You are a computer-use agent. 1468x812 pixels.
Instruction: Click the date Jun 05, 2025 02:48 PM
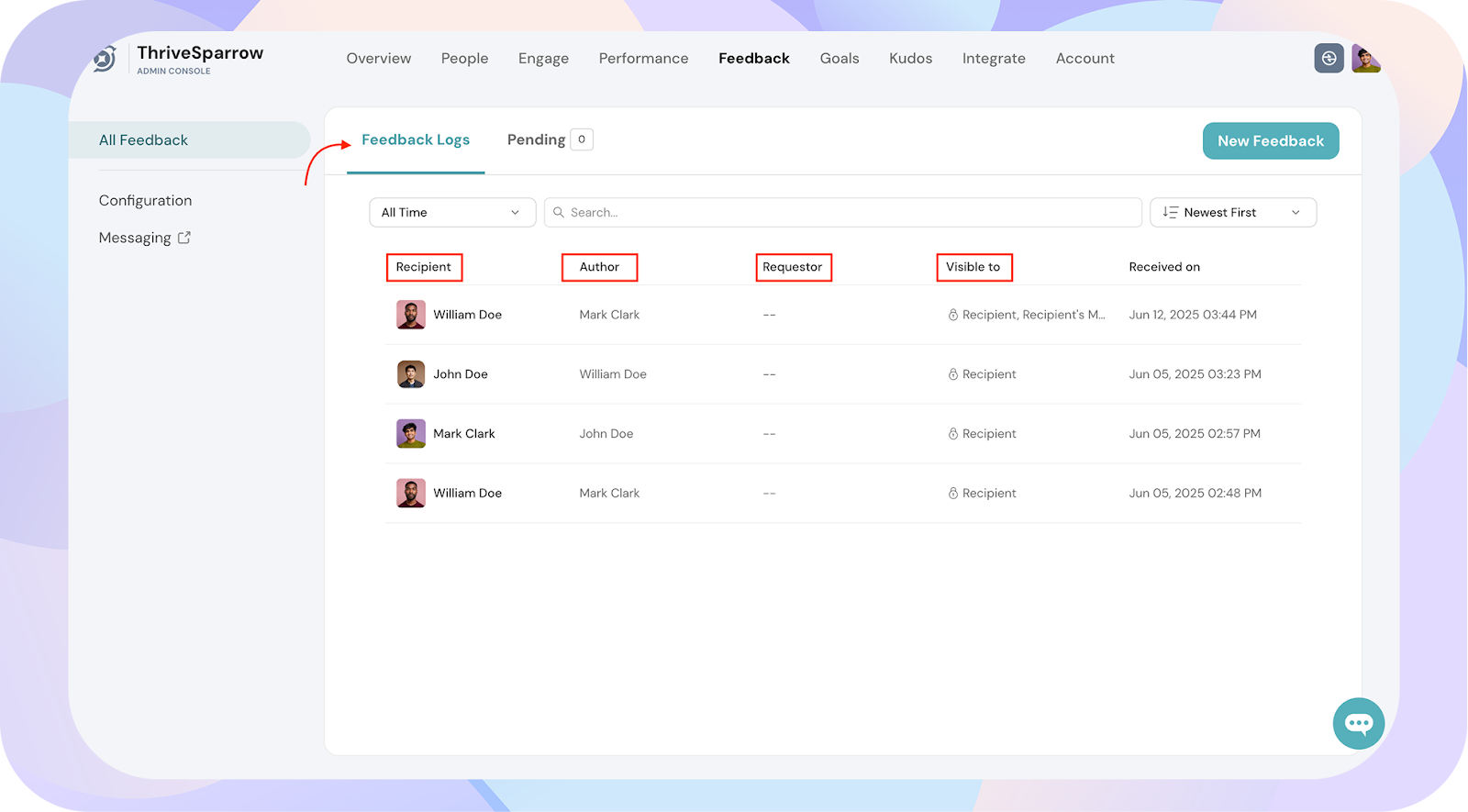pos(1196,494)
